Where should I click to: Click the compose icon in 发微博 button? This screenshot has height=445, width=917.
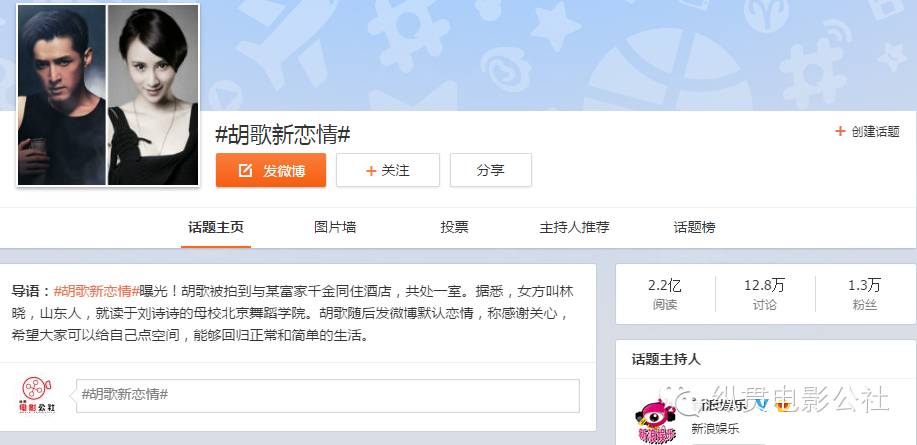click(245, 171)
